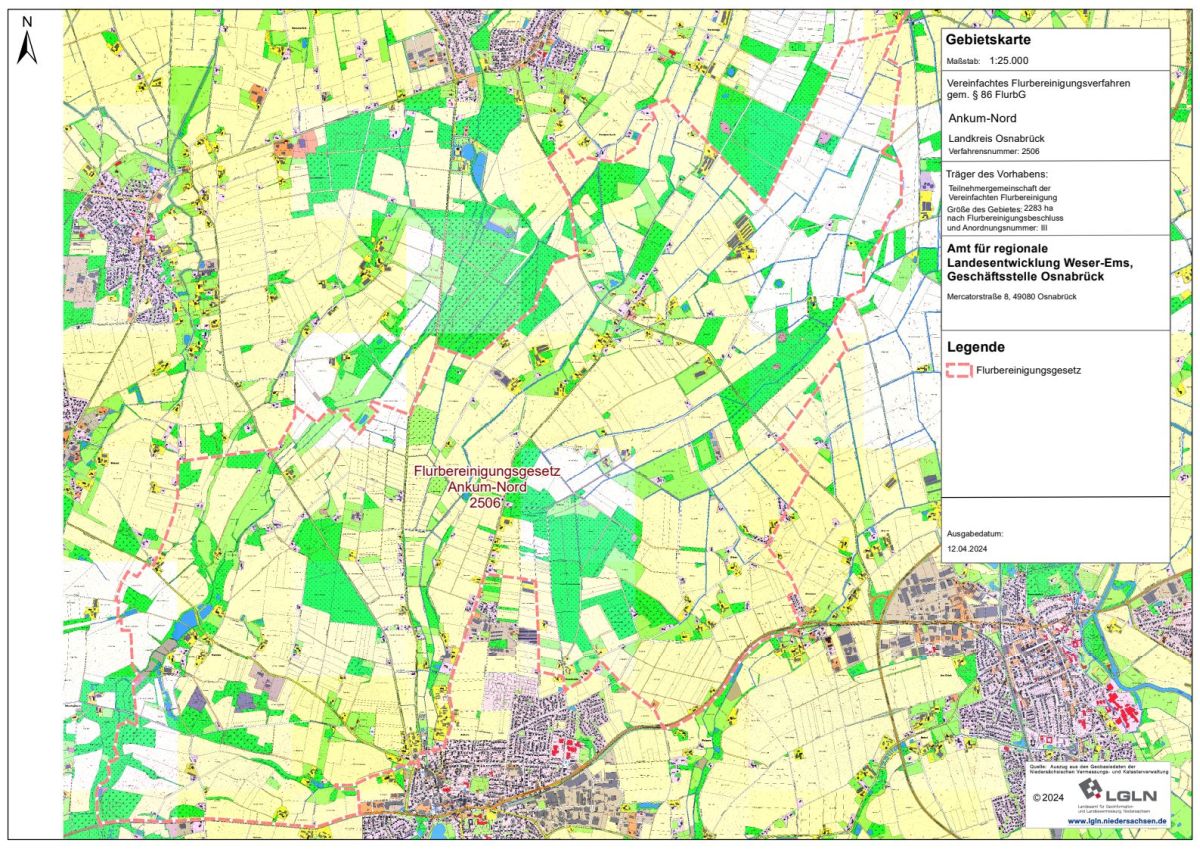Click the Ausgabedatum label
The height and width of the screenshot is (849, 1200).
click(974, 534)
